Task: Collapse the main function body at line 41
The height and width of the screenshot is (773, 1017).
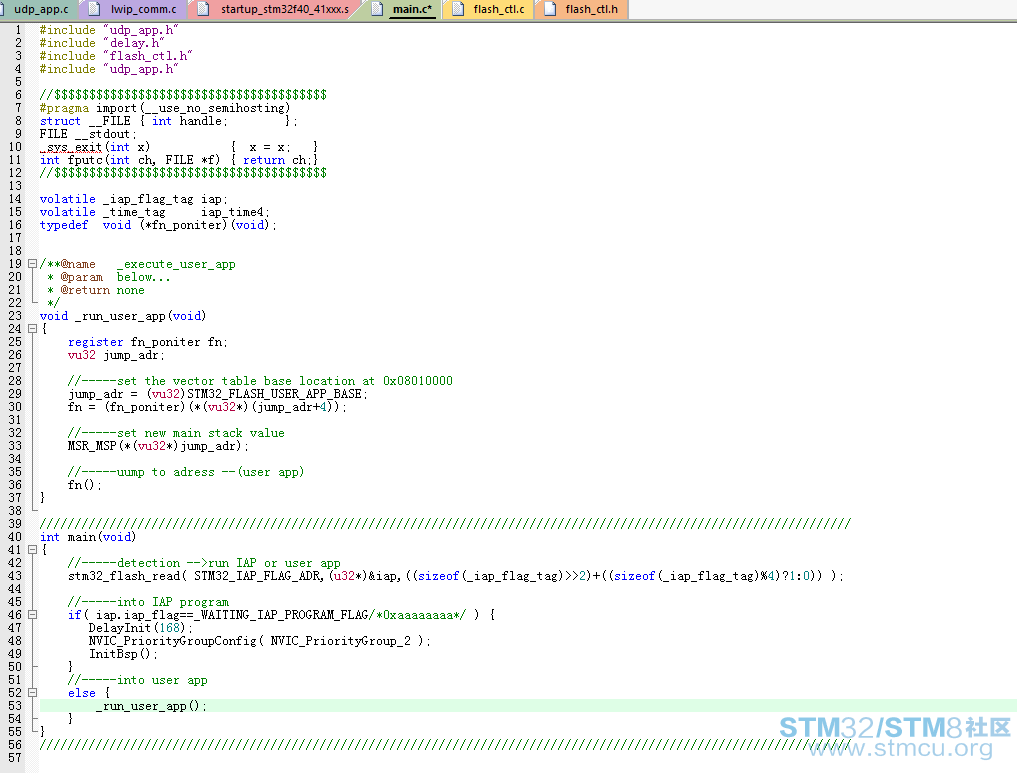Action: point(32,550)
